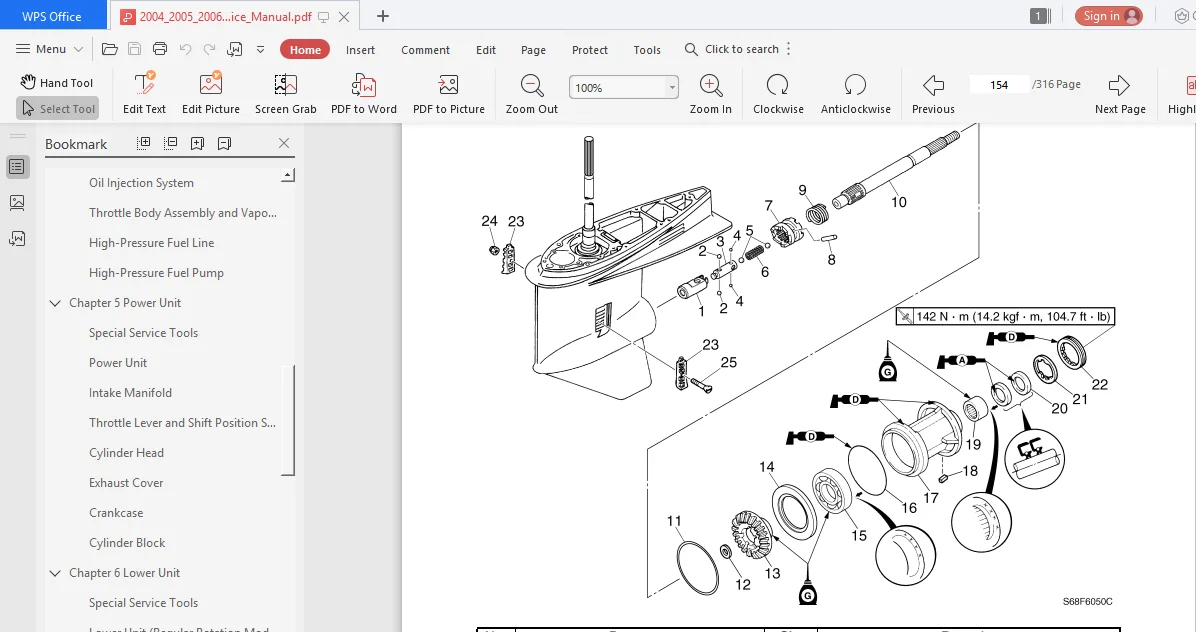Open the third sidebar panel icon

tap(18, 239)
